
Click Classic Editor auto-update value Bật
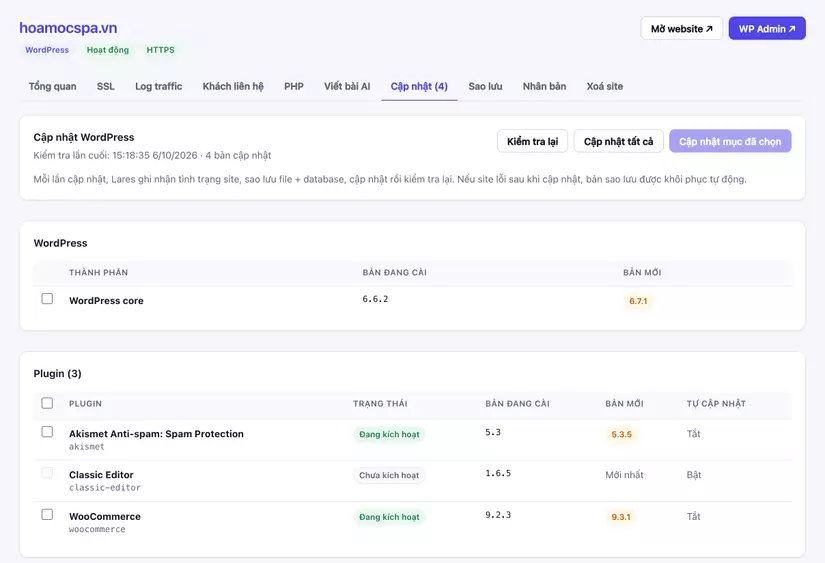pos(693,475)
